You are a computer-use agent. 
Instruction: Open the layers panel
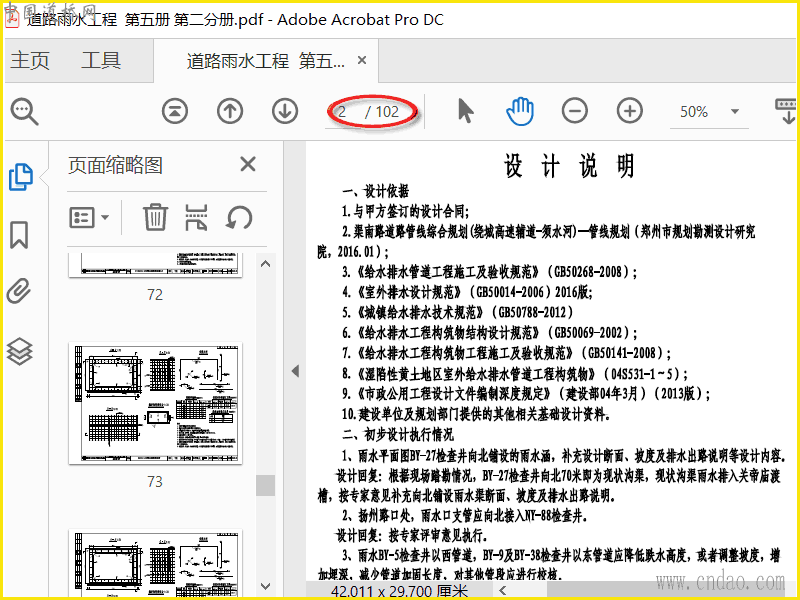click(x=19, y=352)
